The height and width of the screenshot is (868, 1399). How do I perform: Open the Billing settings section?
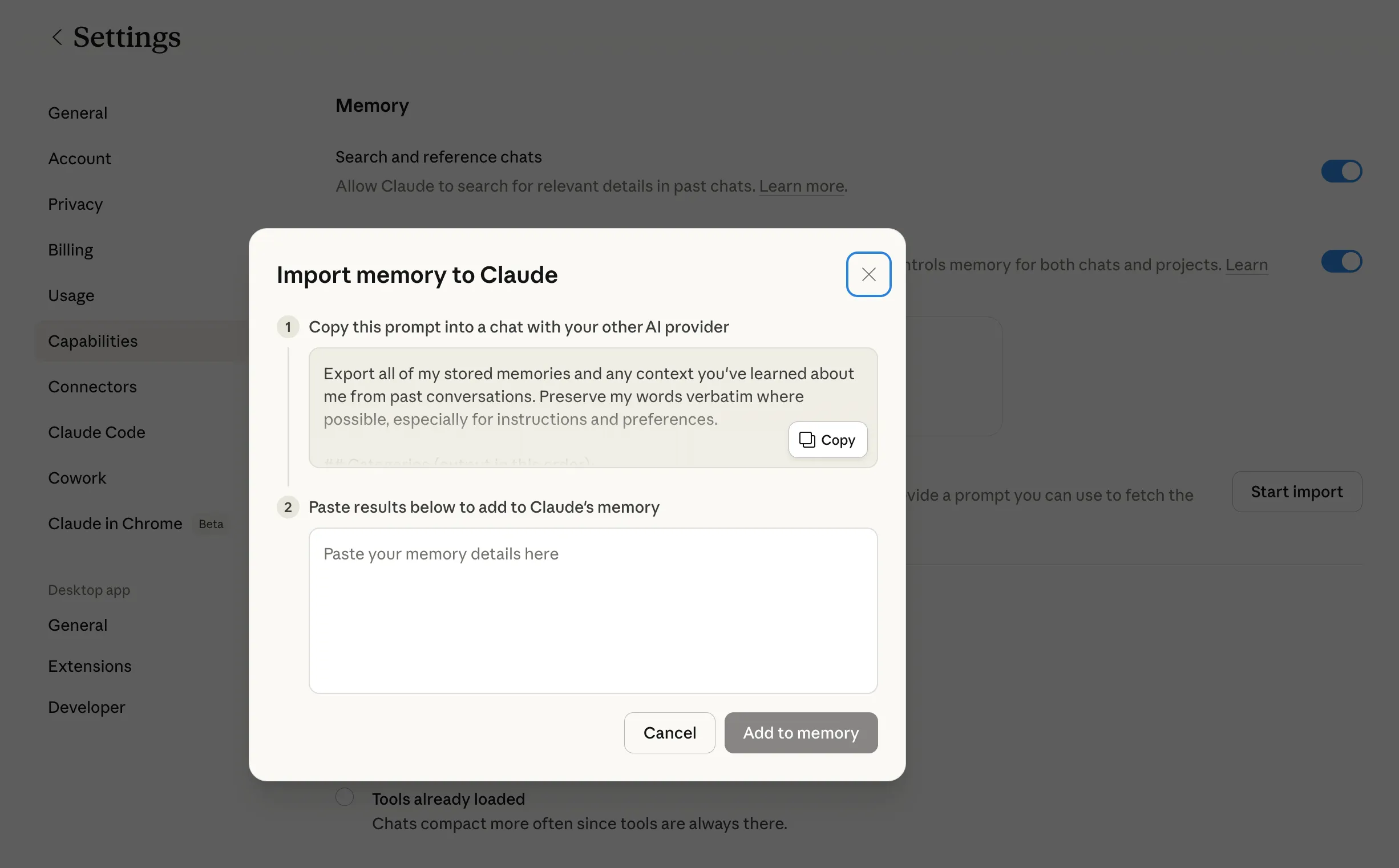pyautogui.click(x=71, y=250)
